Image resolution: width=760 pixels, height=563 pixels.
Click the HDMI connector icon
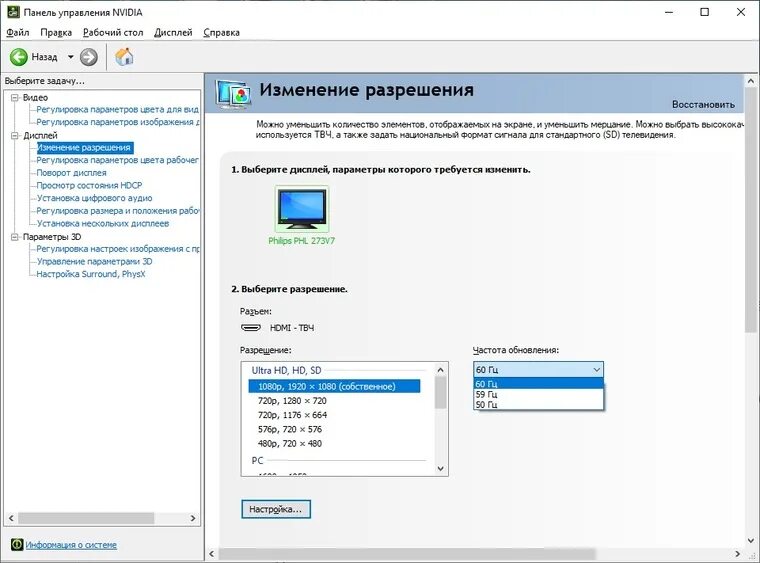(251, 328)
